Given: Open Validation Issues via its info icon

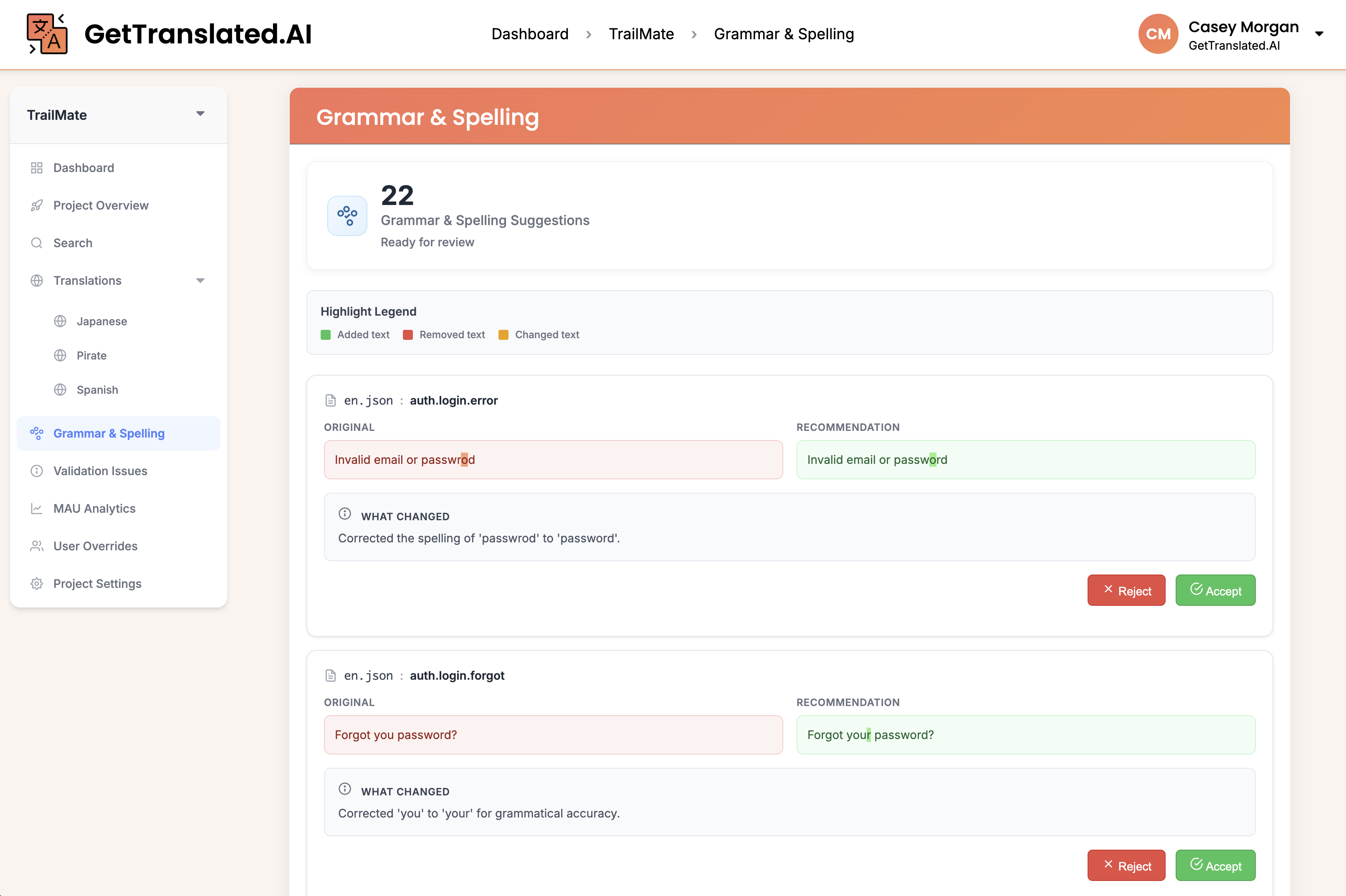Looking at the screenshot, I should [37, 471].
